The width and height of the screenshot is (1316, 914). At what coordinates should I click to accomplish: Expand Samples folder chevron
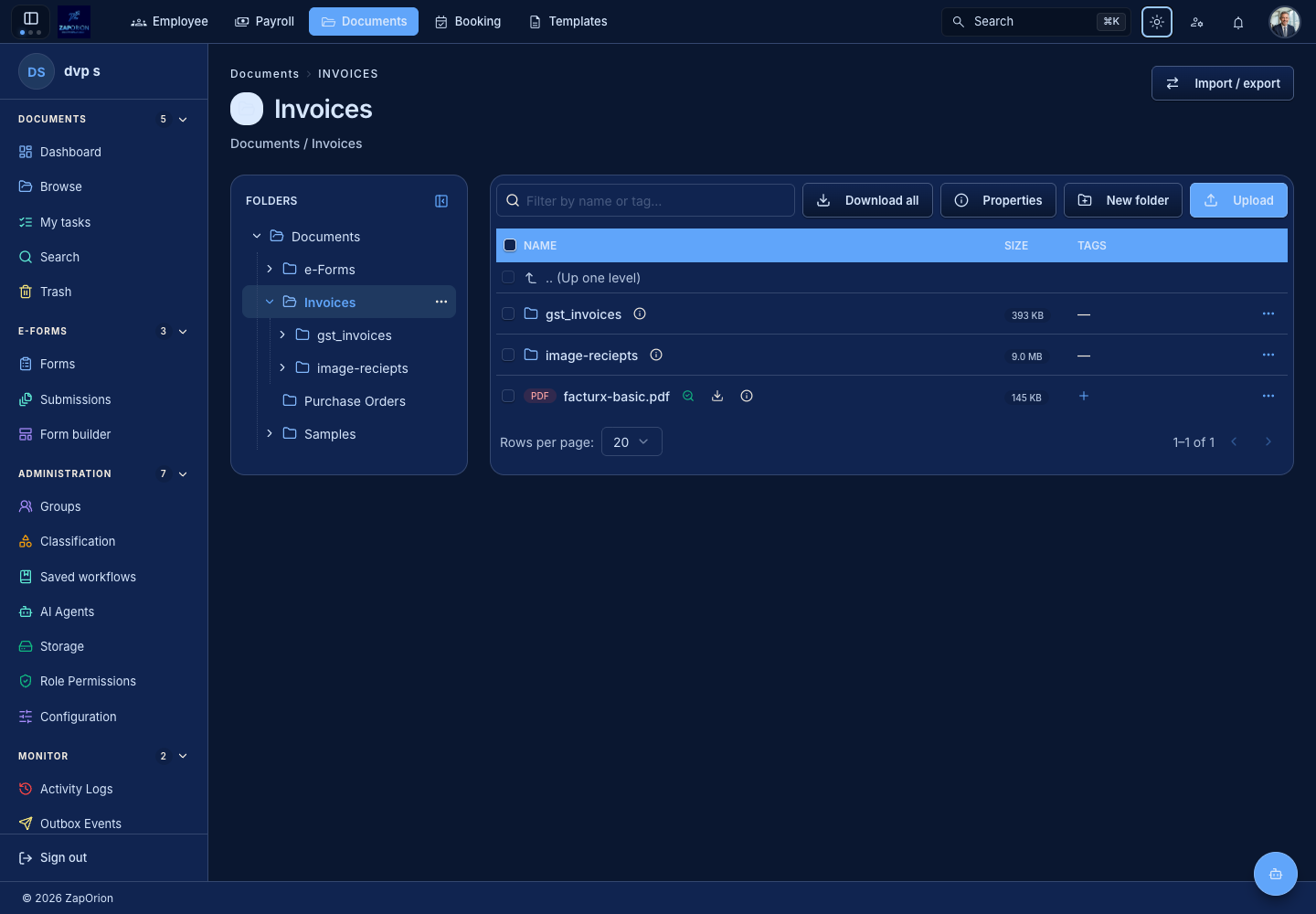click(270, 433)
